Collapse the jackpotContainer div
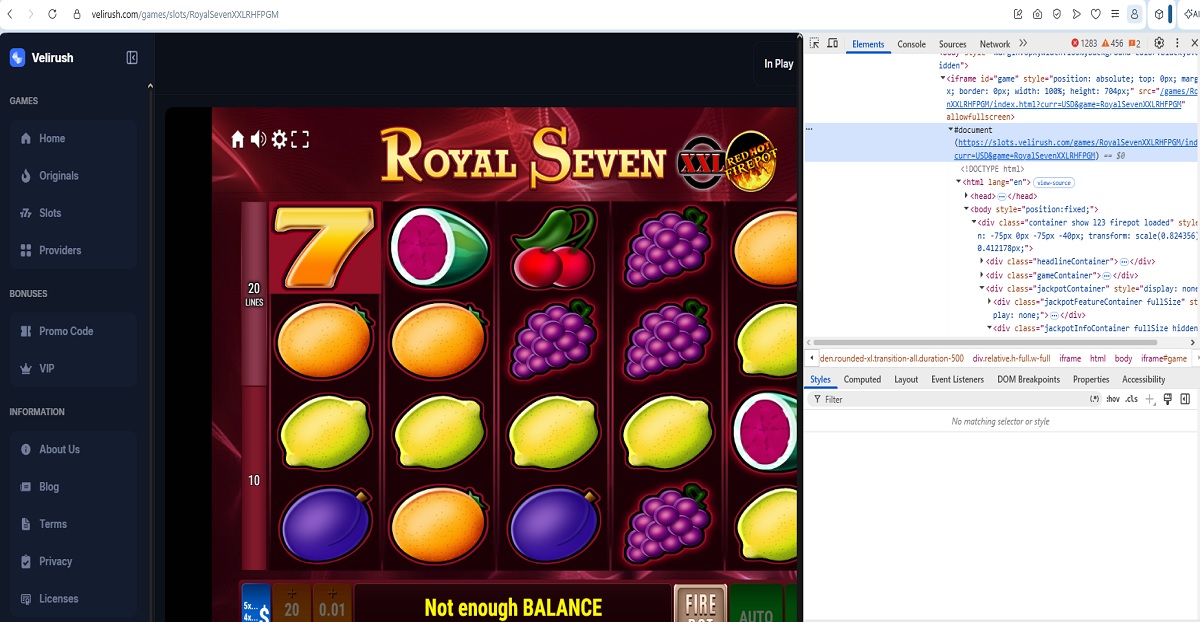Screen dimensions: 1200x622 (x=982, y=288)
